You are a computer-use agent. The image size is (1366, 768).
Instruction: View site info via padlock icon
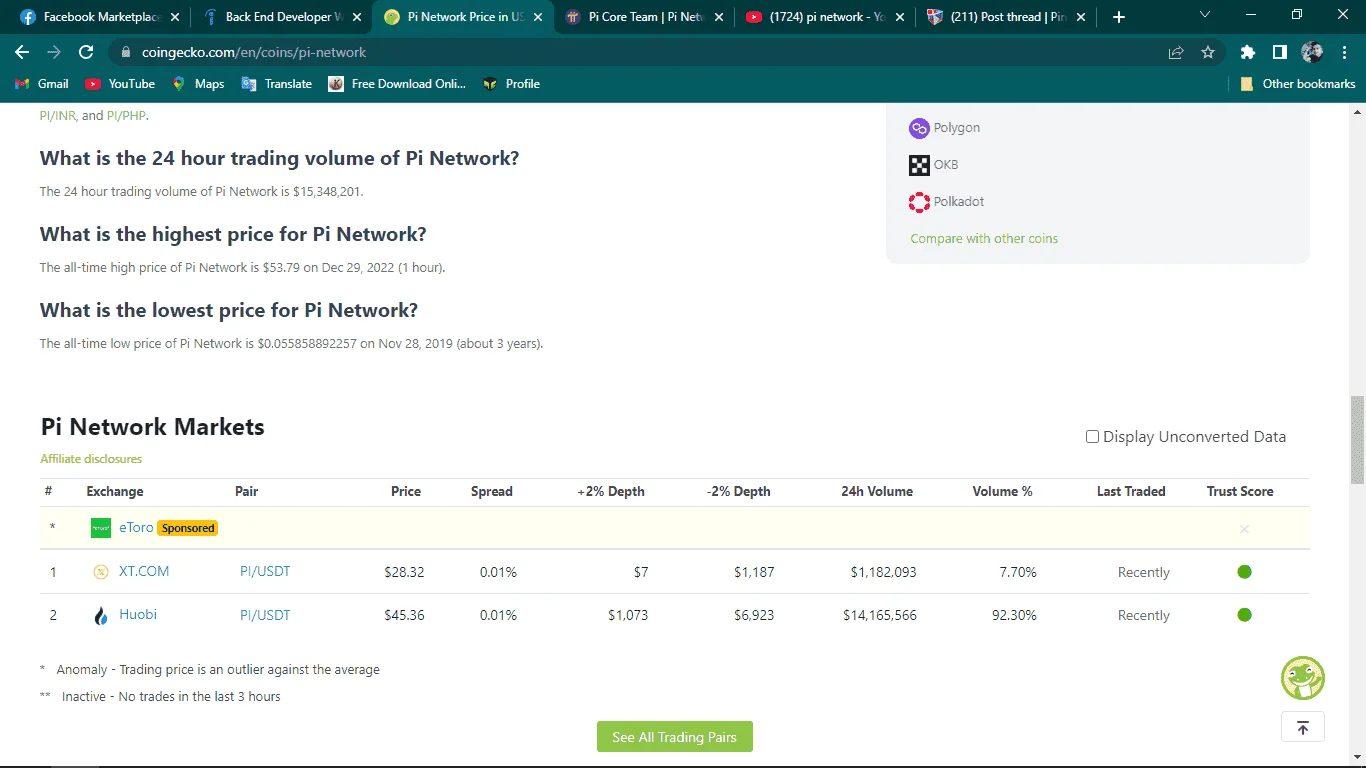(125, 52)
